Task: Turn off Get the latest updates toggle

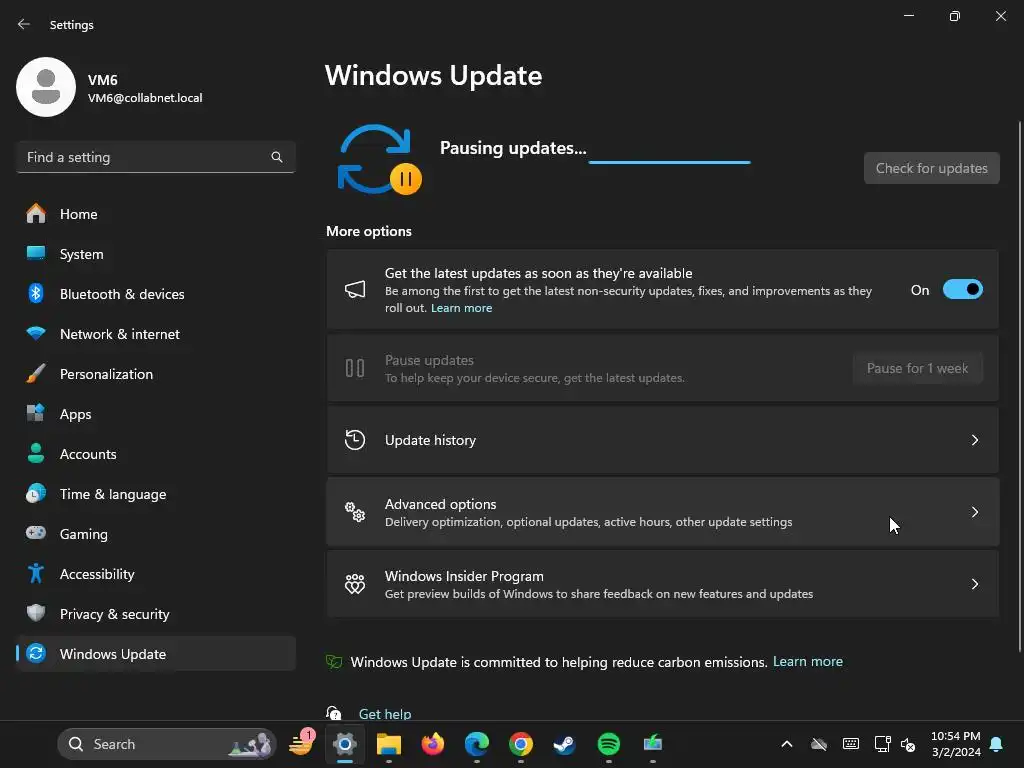Action: pyautogui.click(x=963, y=290)
